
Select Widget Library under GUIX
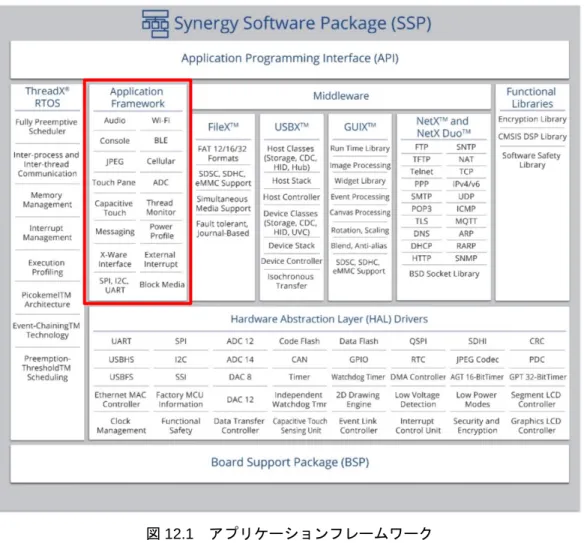[x=360, y=181]
